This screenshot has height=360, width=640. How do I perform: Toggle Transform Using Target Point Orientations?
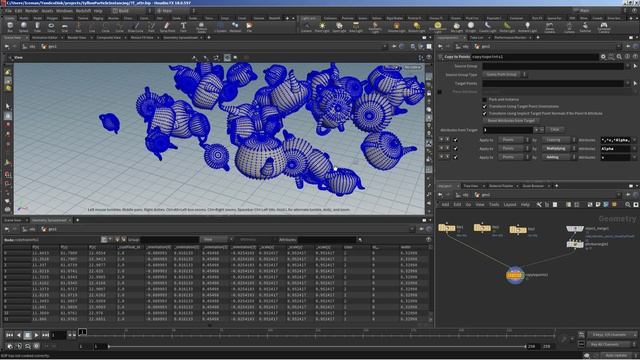tap(484, 107)
